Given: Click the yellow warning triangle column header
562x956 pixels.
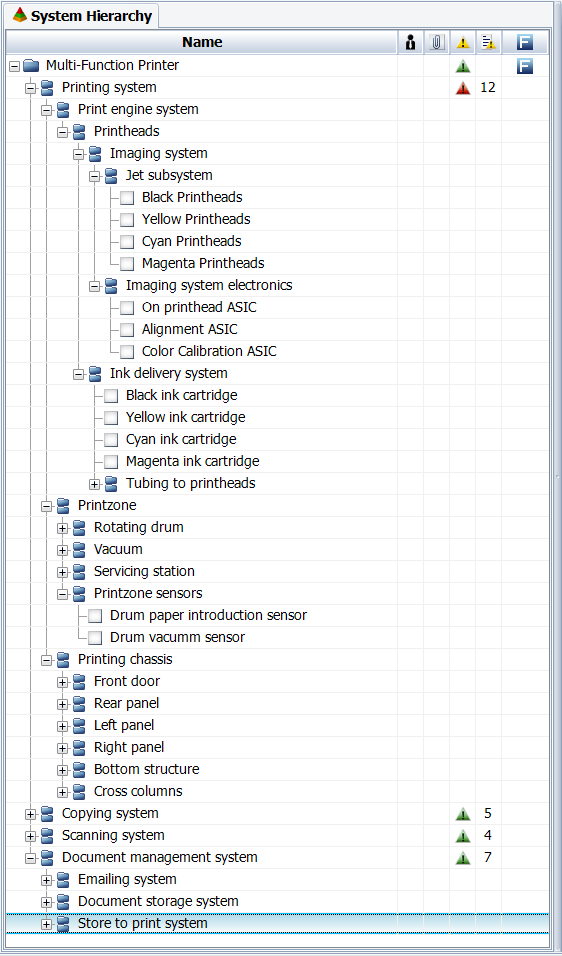Looking at the screenshot, I should pyautogui.click(x=463, y=43).
